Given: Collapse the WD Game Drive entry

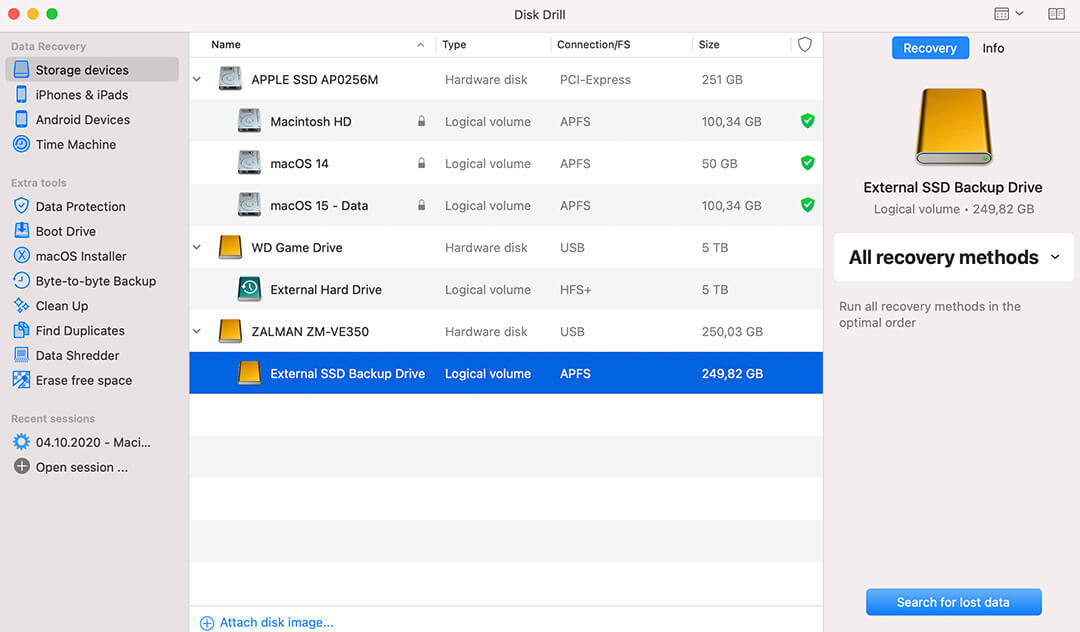Looking at the screenshot, I should pyautogui.click(x=196, y=247).
